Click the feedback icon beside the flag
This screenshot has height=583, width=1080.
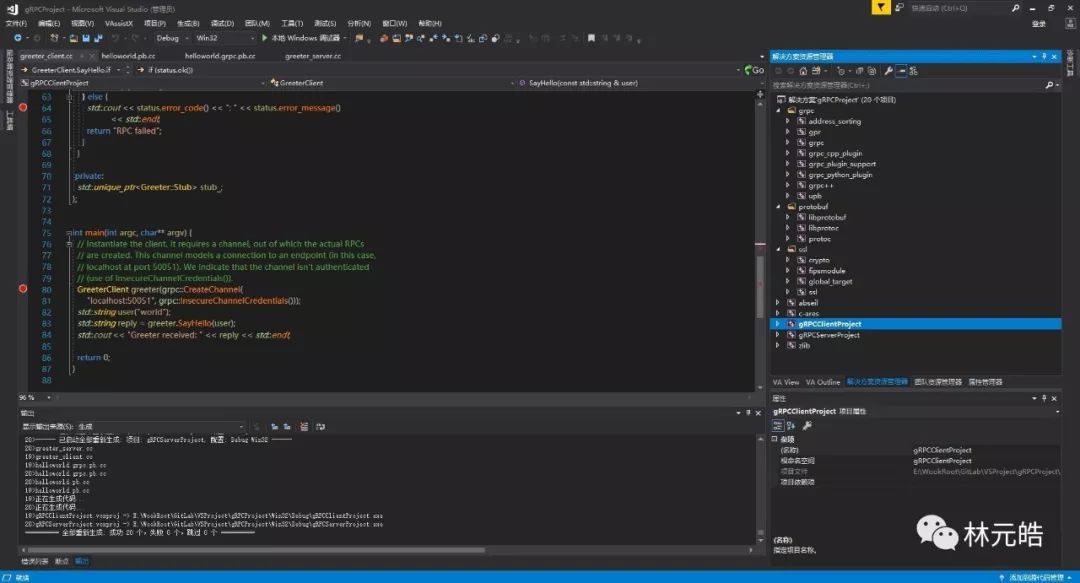point(898,8)
